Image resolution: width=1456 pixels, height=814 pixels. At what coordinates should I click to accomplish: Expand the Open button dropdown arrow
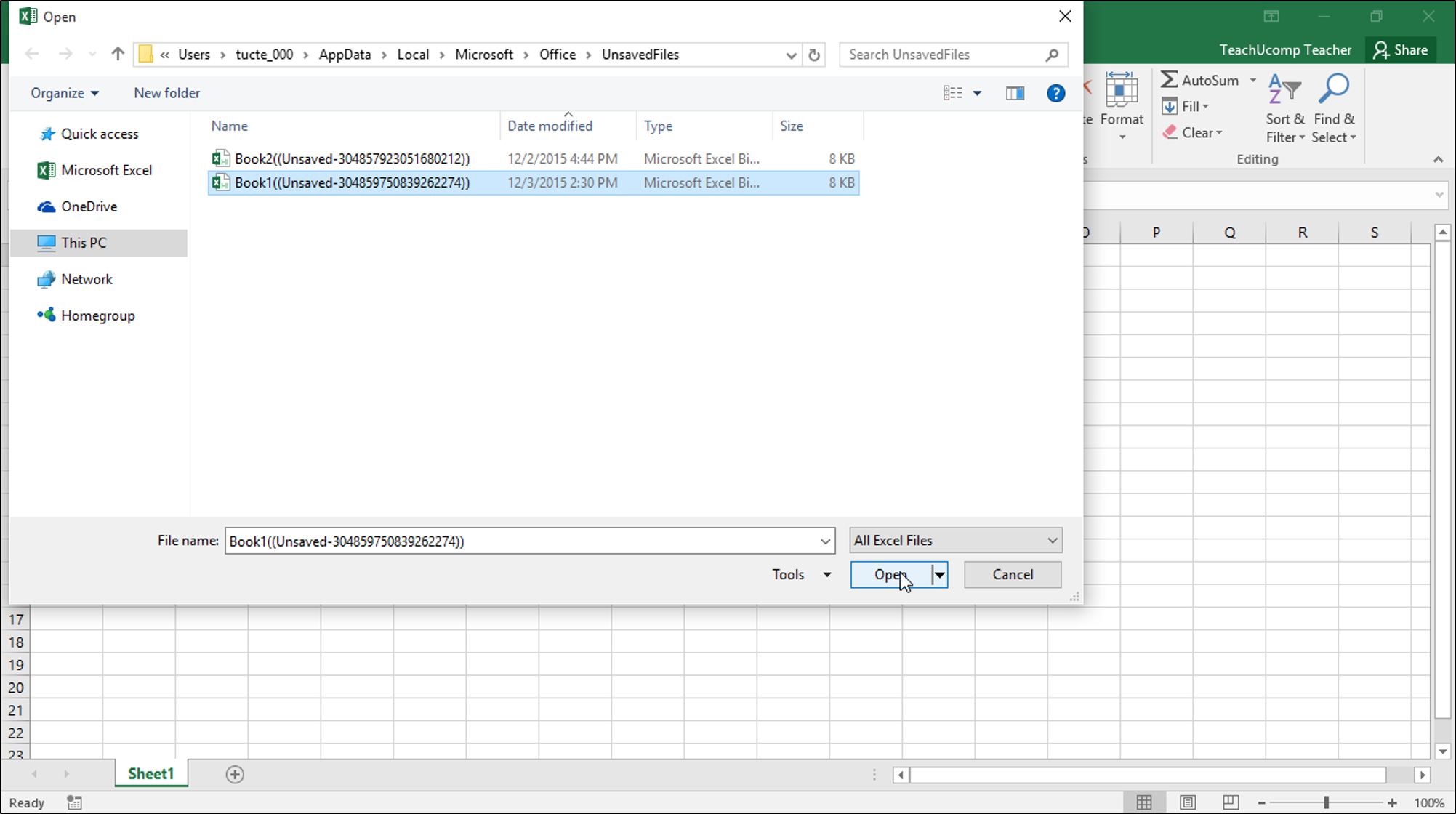point(940,575)
